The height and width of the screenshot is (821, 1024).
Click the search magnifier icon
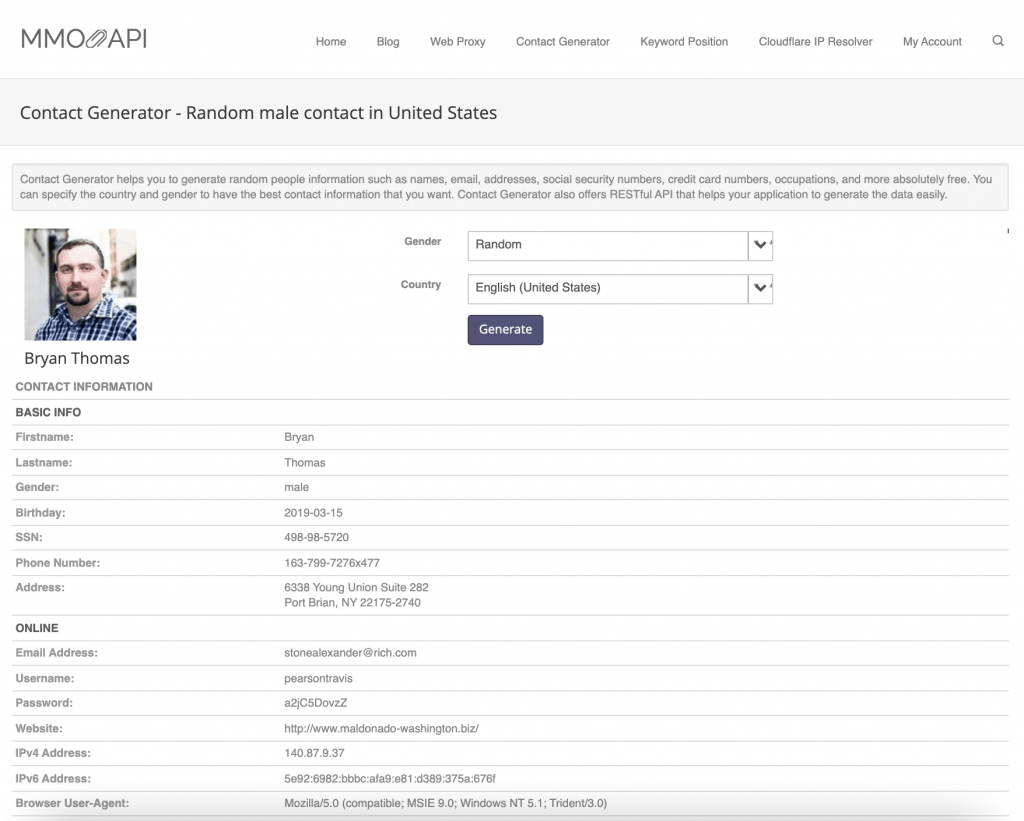[x=998, y=41]
